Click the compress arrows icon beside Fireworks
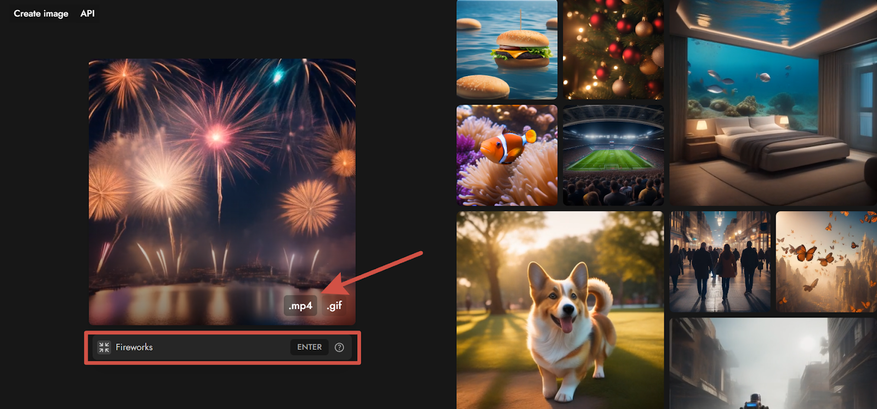 pos(103,347)
